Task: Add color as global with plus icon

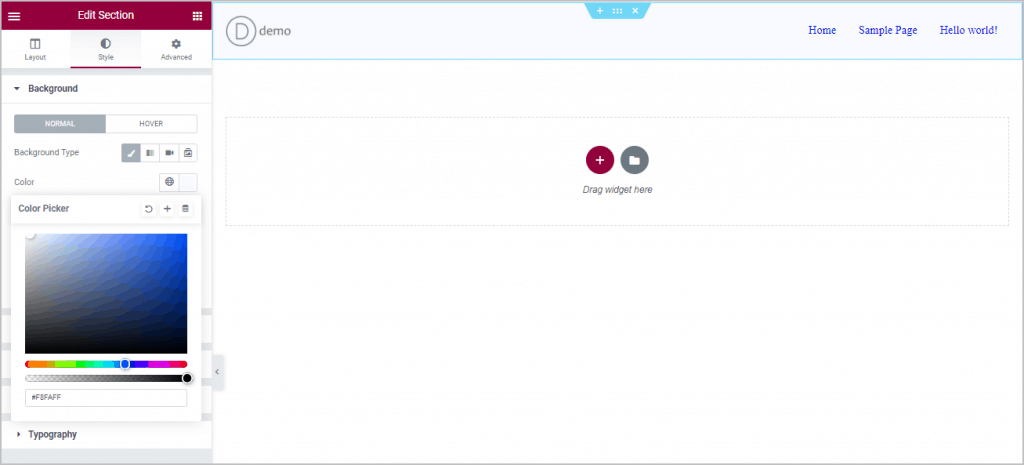Action: pos(167,209)
